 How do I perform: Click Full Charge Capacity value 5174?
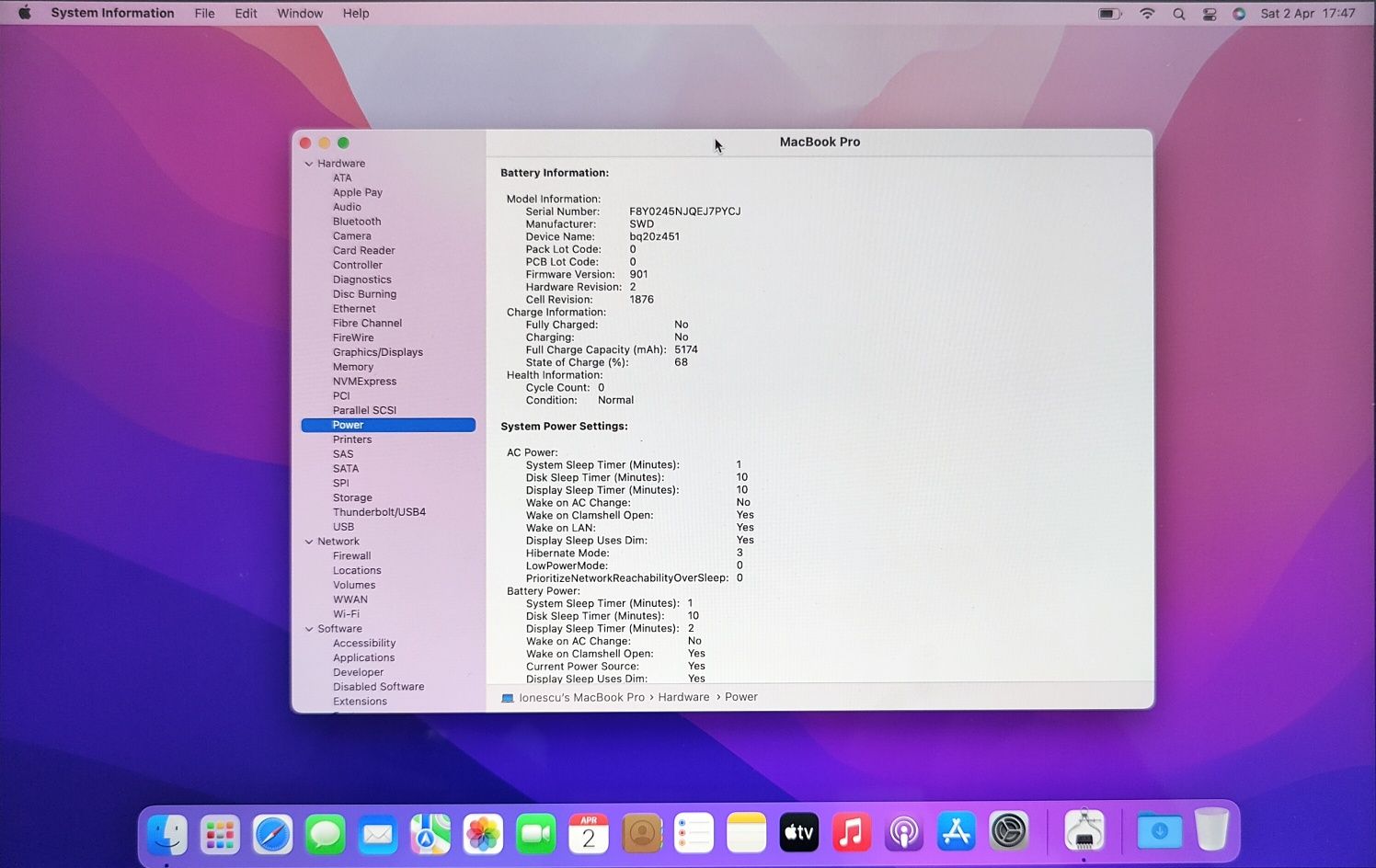click(x=686, y=349)
